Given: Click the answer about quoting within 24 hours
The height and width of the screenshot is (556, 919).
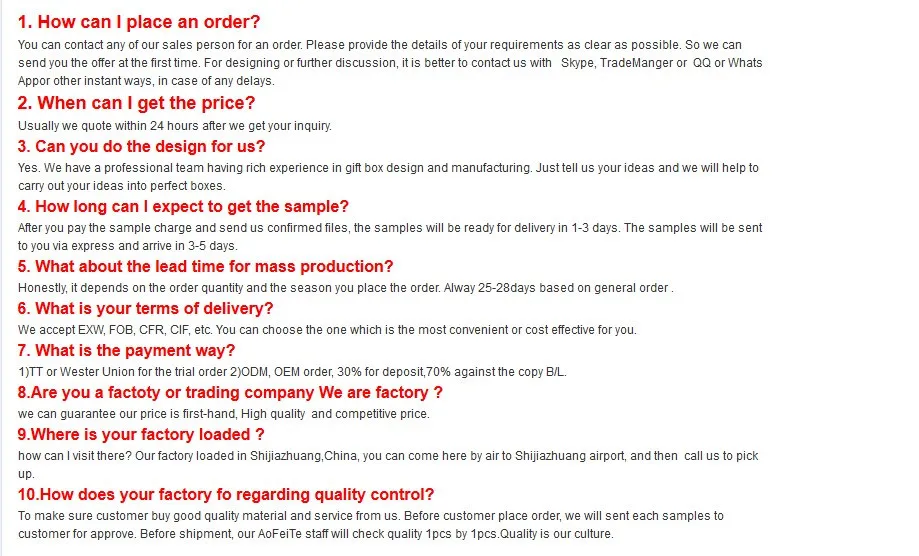Looking at the screenshot, I should (175, 125).
